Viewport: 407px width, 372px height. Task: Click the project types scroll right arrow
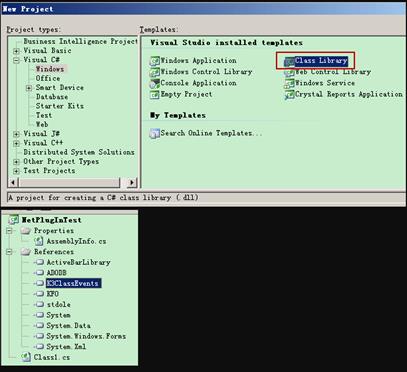[132, 183]
